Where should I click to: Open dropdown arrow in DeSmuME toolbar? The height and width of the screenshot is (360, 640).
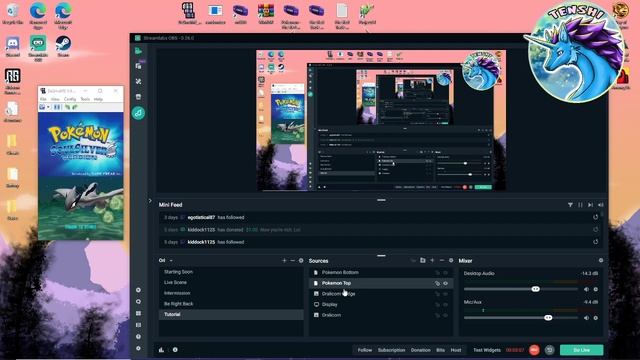(49, 107)
